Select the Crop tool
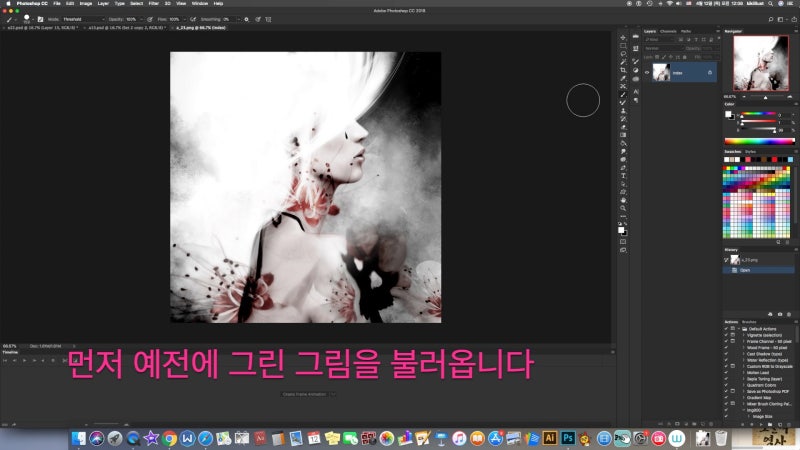800x450 pixels. pyautogui.click(x=623, y=70)
